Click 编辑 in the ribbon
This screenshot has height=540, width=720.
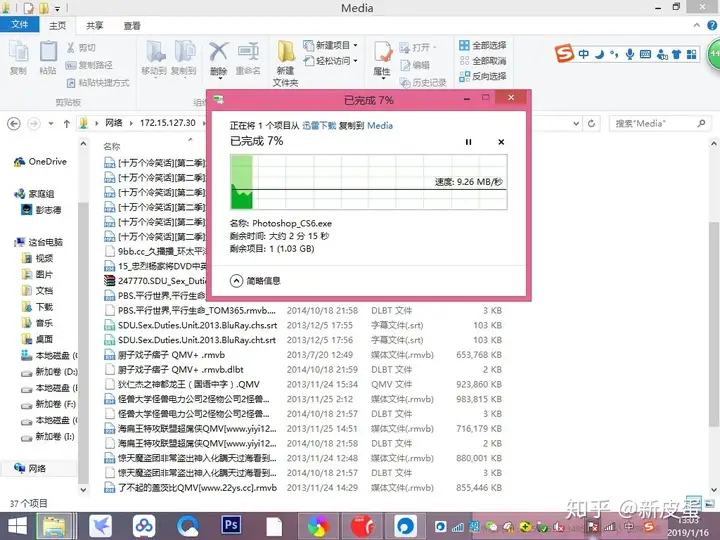click(x=416, y=65)
